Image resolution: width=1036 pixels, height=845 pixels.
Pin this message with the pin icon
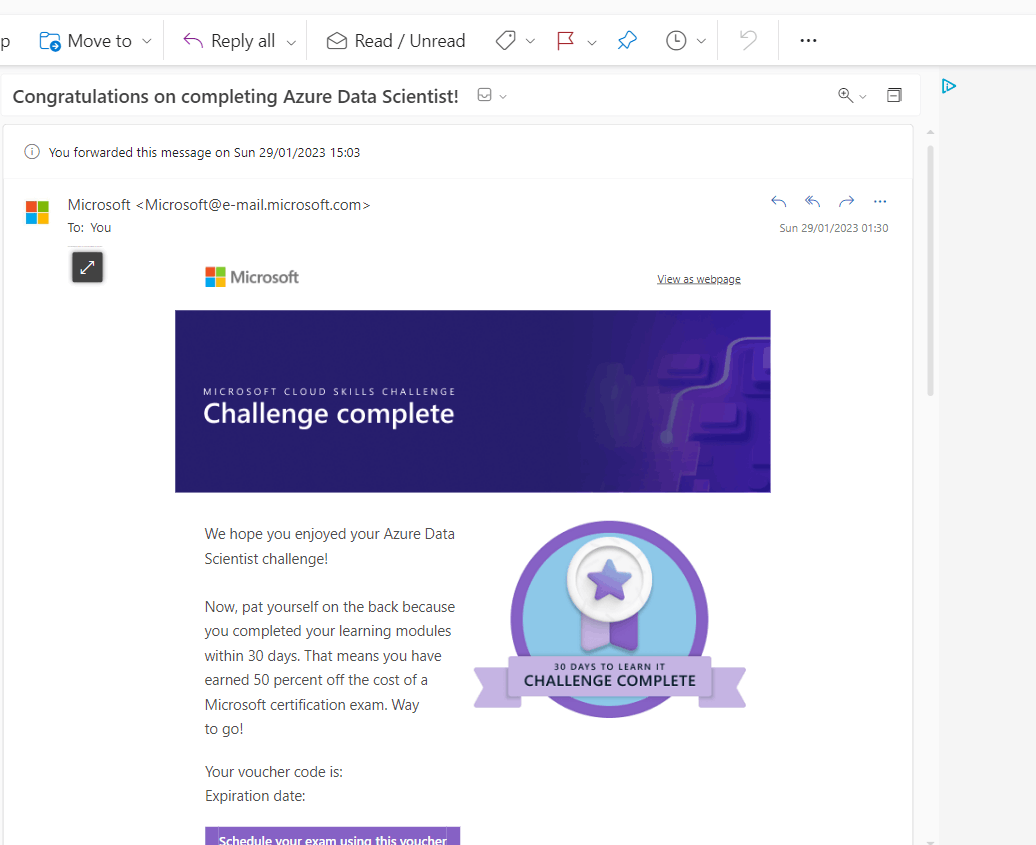(x=627, y=40)
